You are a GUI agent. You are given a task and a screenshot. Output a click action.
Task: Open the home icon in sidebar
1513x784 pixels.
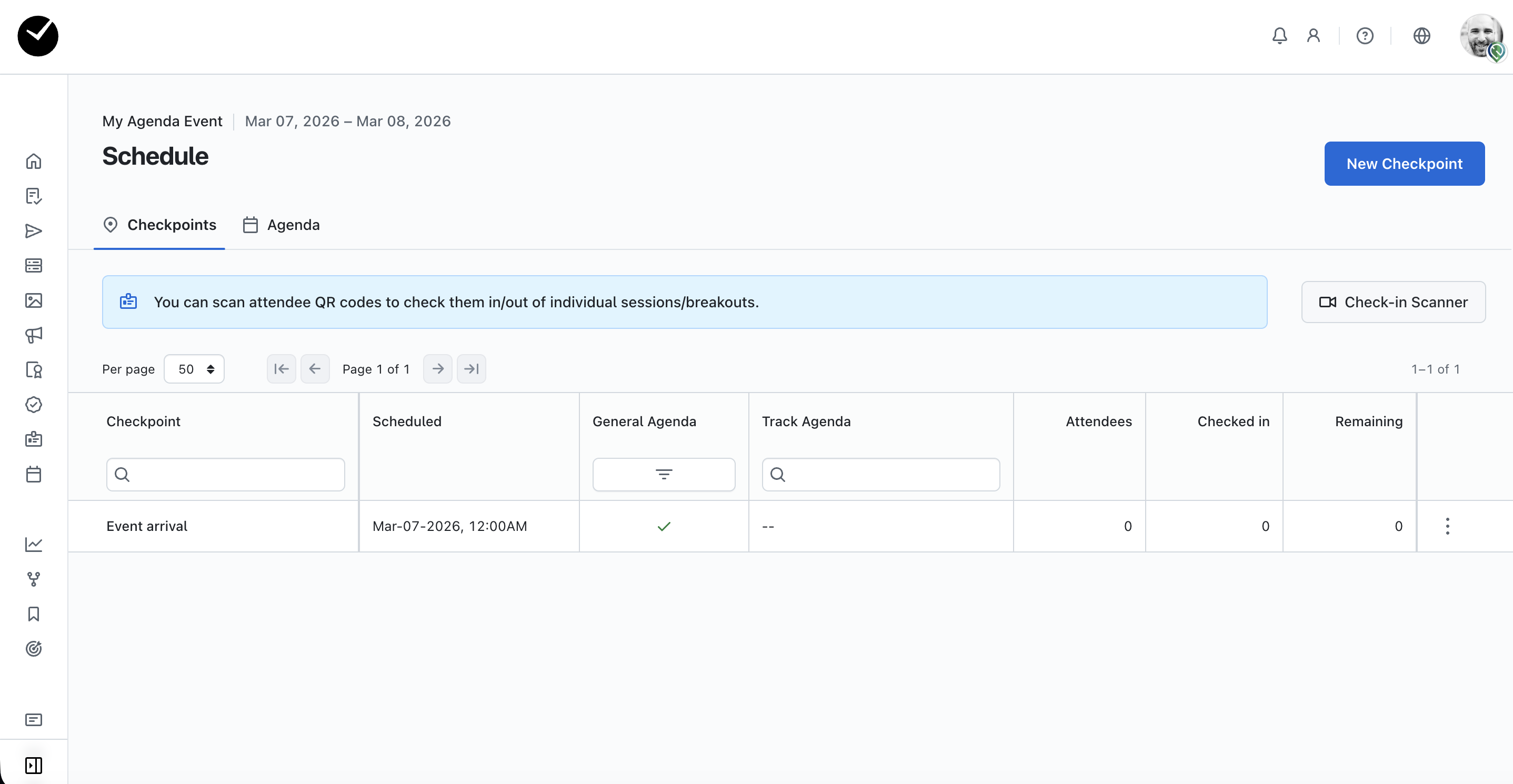point(34,161)
